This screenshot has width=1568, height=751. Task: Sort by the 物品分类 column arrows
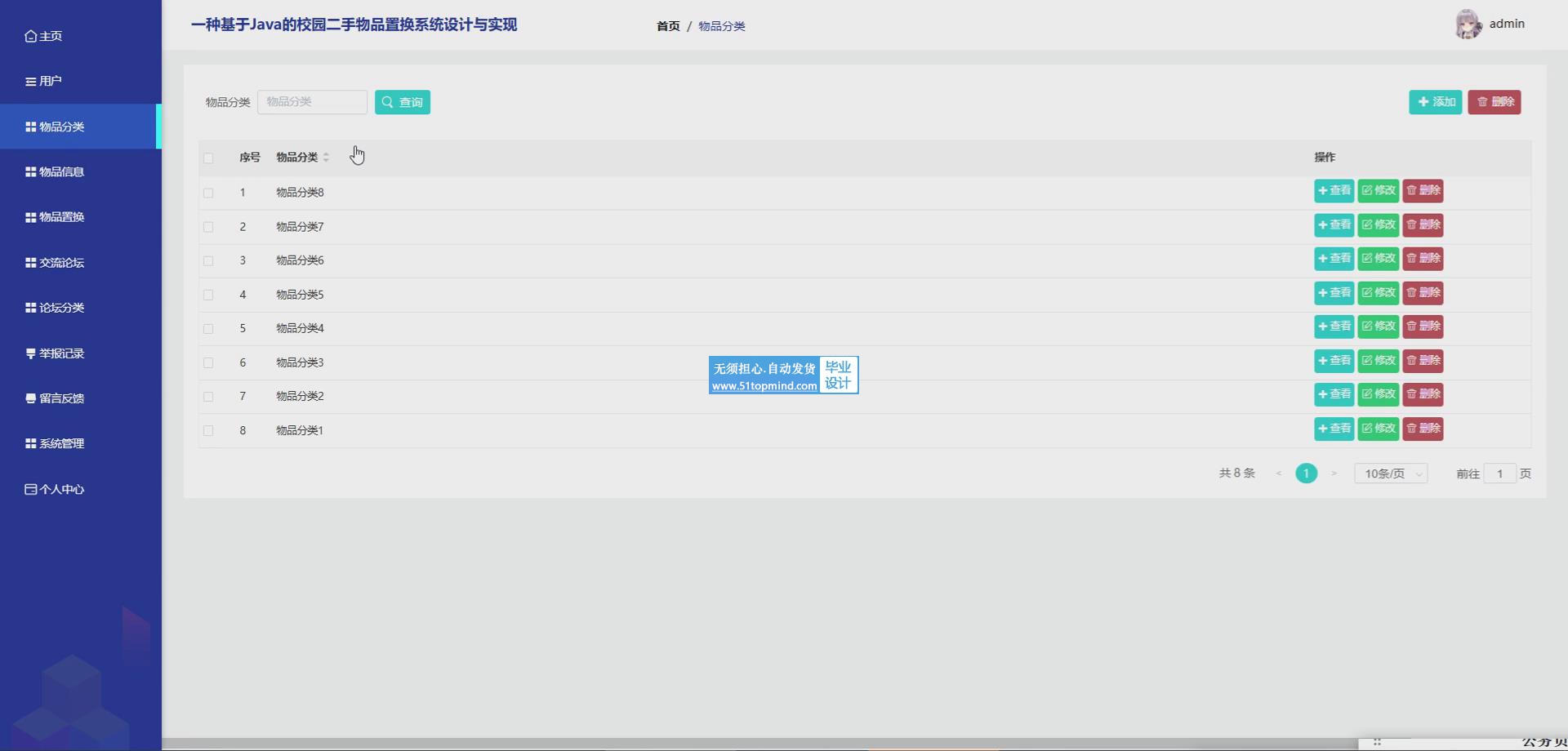point(326,158)
